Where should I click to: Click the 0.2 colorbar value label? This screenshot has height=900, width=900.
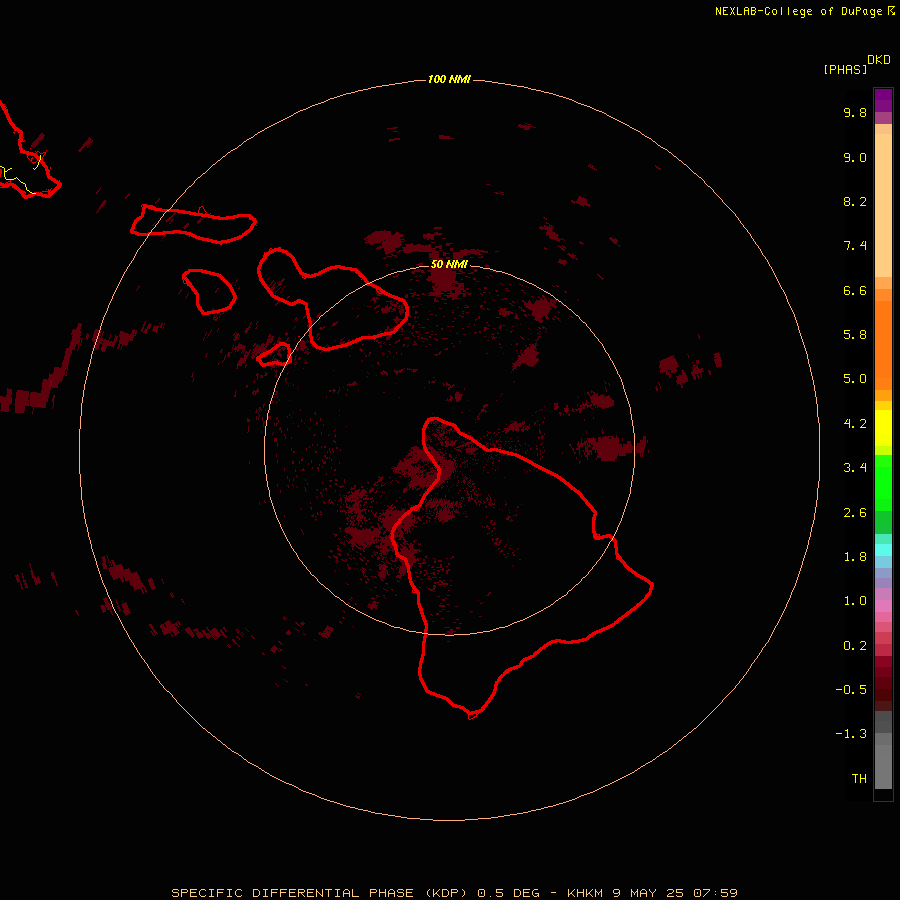tap(855, 646)
